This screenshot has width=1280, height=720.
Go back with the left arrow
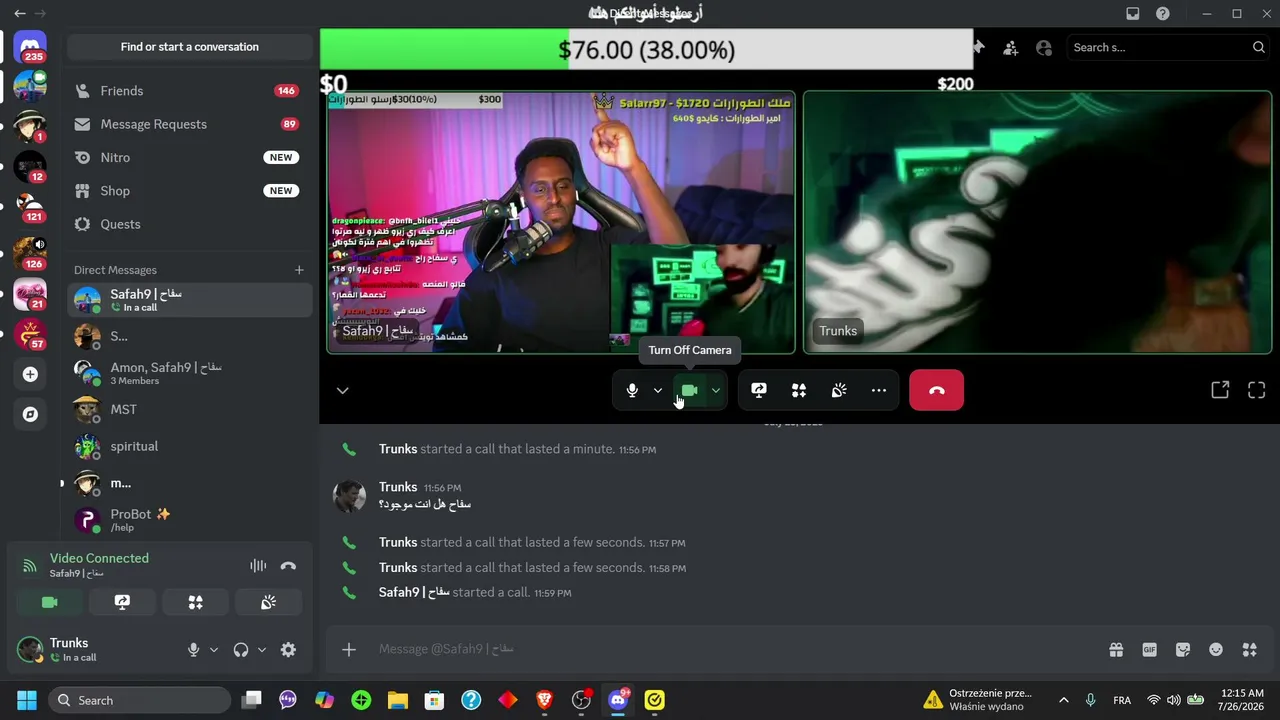(x=19, y=14)
